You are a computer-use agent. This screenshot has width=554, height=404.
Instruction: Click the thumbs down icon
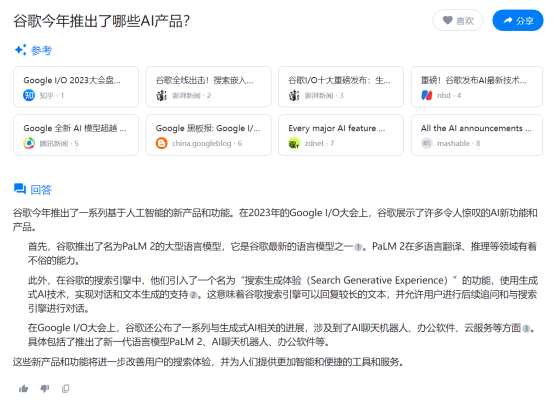tap(45, 389)
